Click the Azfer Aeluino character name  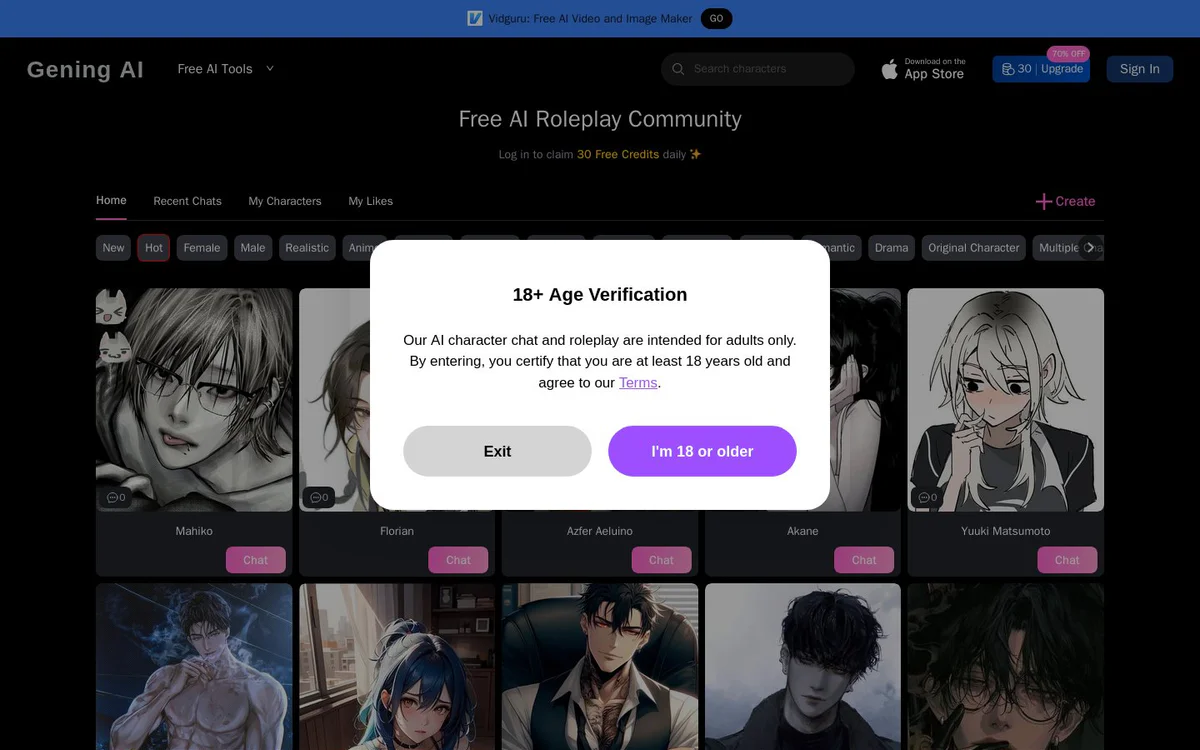coord(600,531)
